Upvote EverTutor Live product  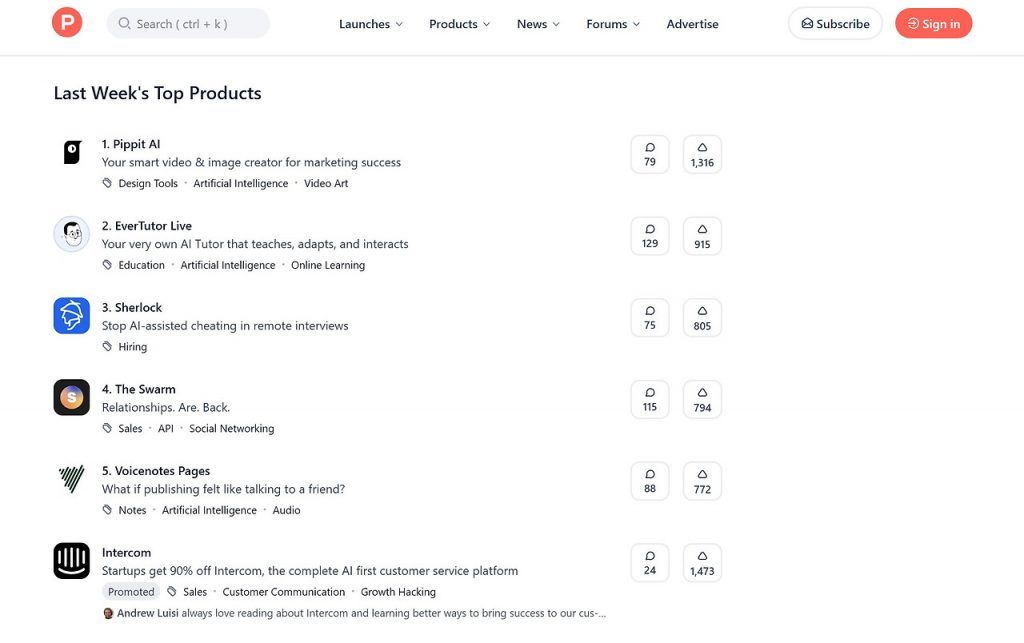(x=702, y=236)
